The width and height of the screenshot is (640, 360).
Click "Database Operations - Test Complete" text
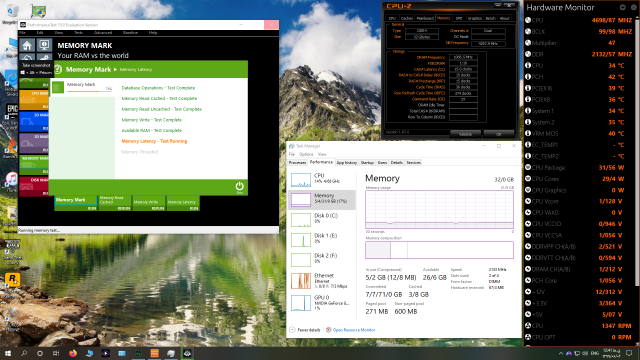(x=158, y=88)
